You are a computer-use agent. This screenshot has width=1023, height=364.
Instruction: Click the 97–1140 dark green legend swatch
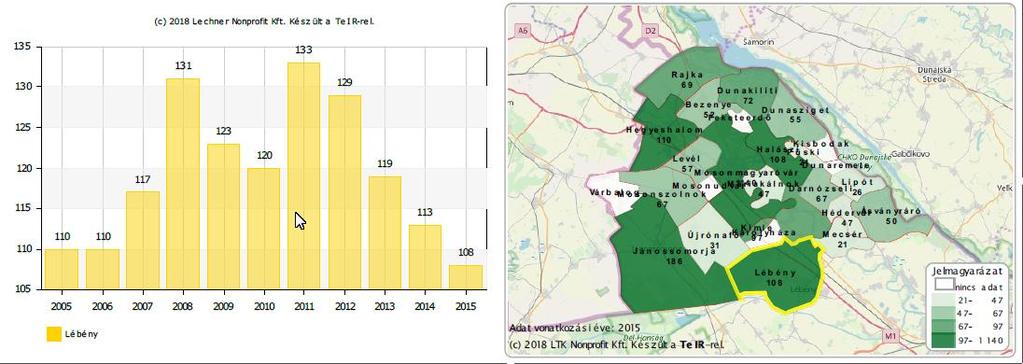click(942, 339)
